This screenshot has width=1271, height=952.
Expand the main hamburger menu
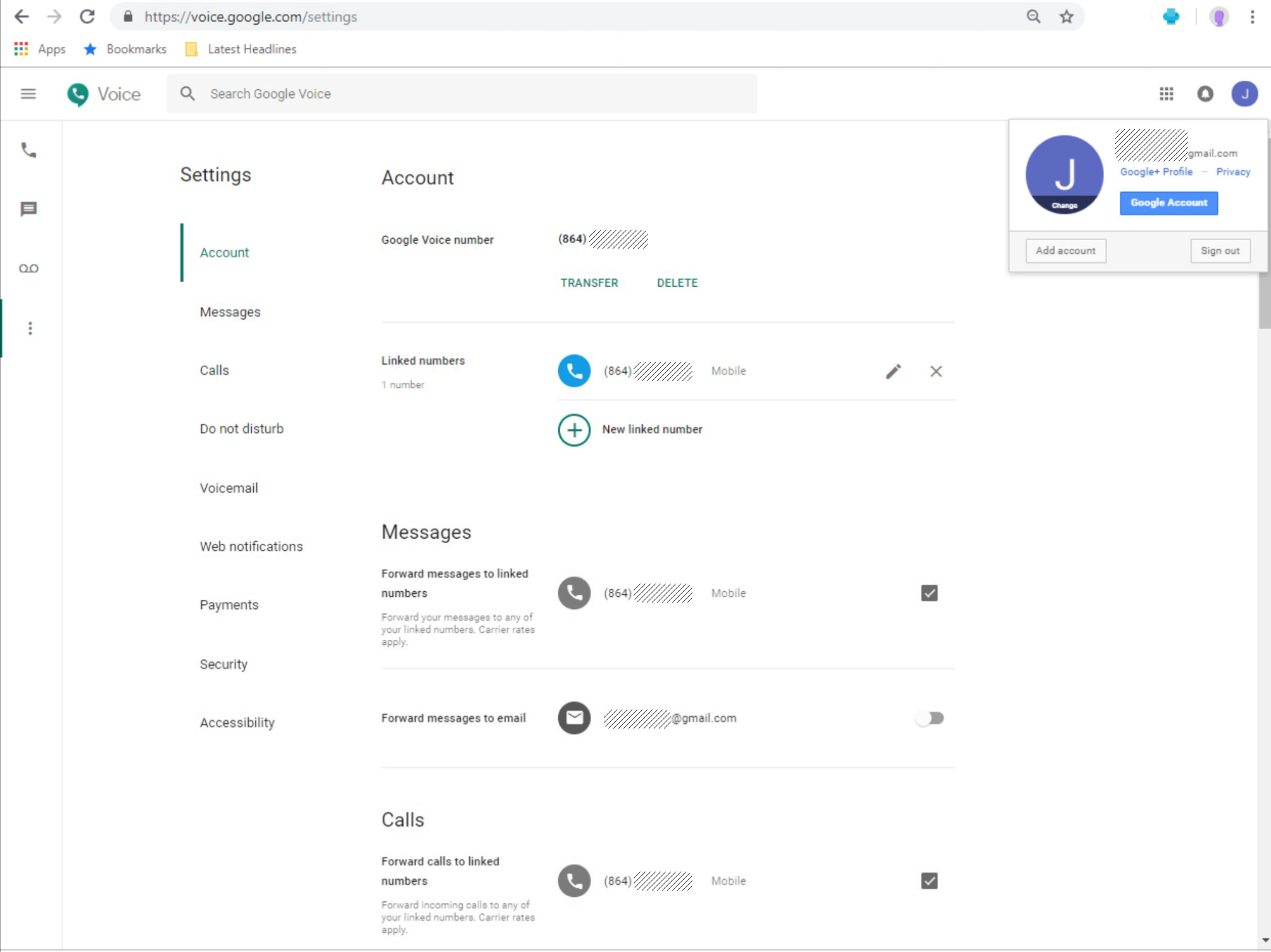28,94
